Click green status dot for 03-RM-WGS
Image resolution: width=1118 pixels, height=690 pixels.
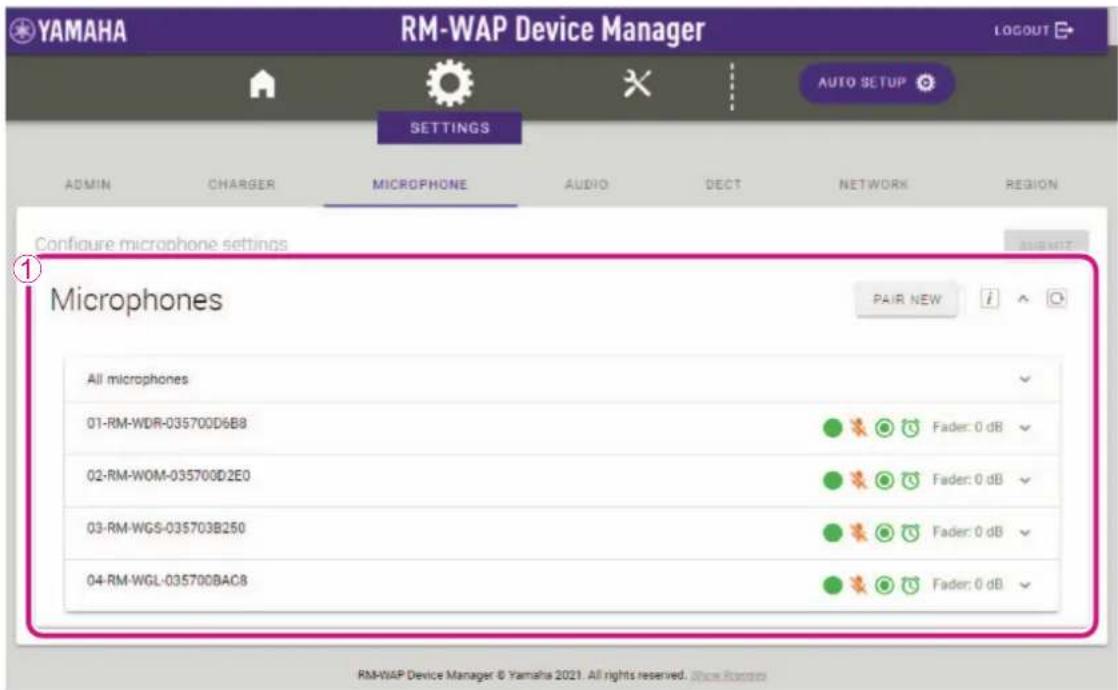click(x=832, y=532)
